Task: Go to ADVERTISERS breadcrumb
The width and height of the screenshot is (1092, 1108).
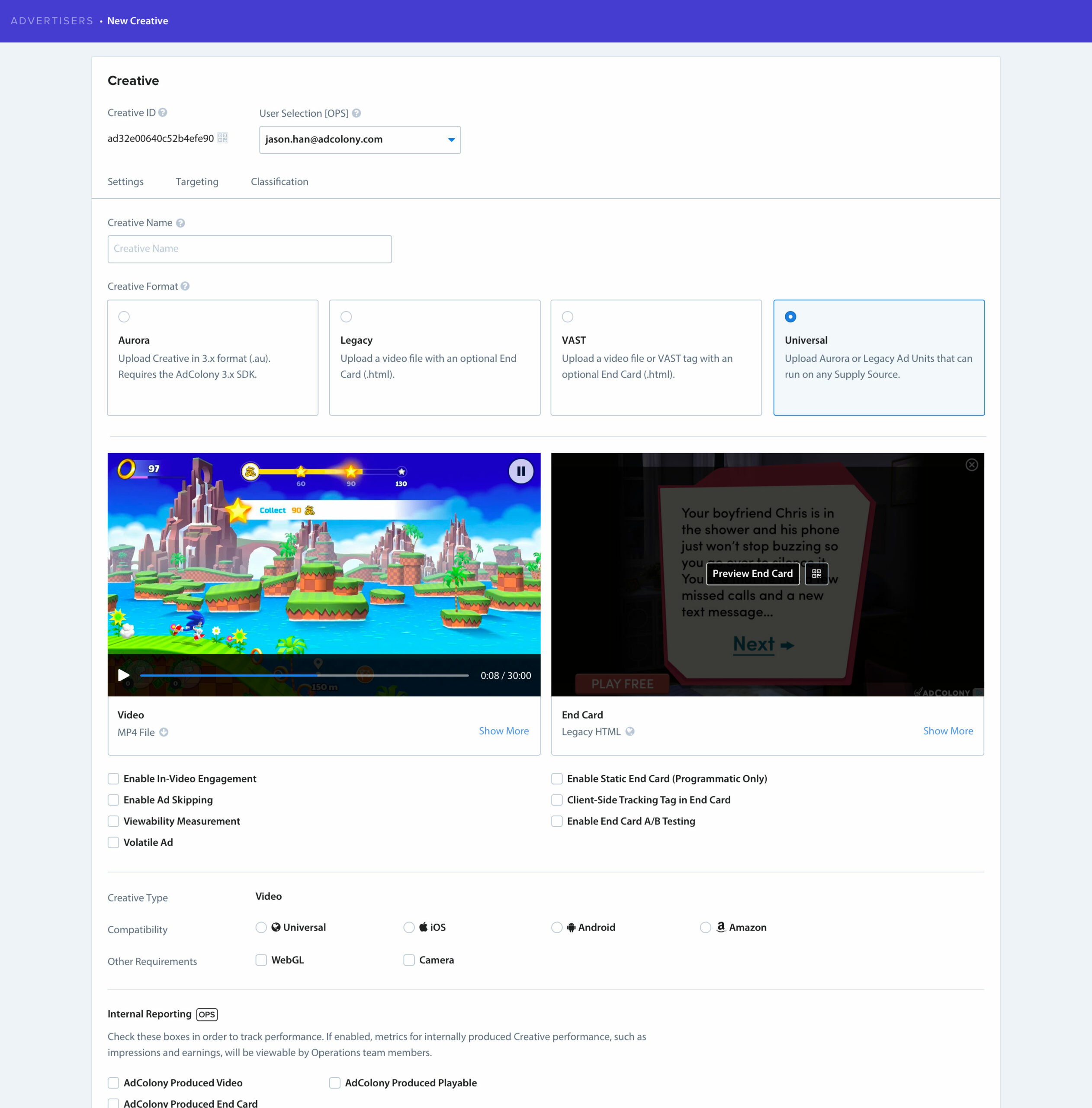Action: pyautogui.click(x=52, y=21)
